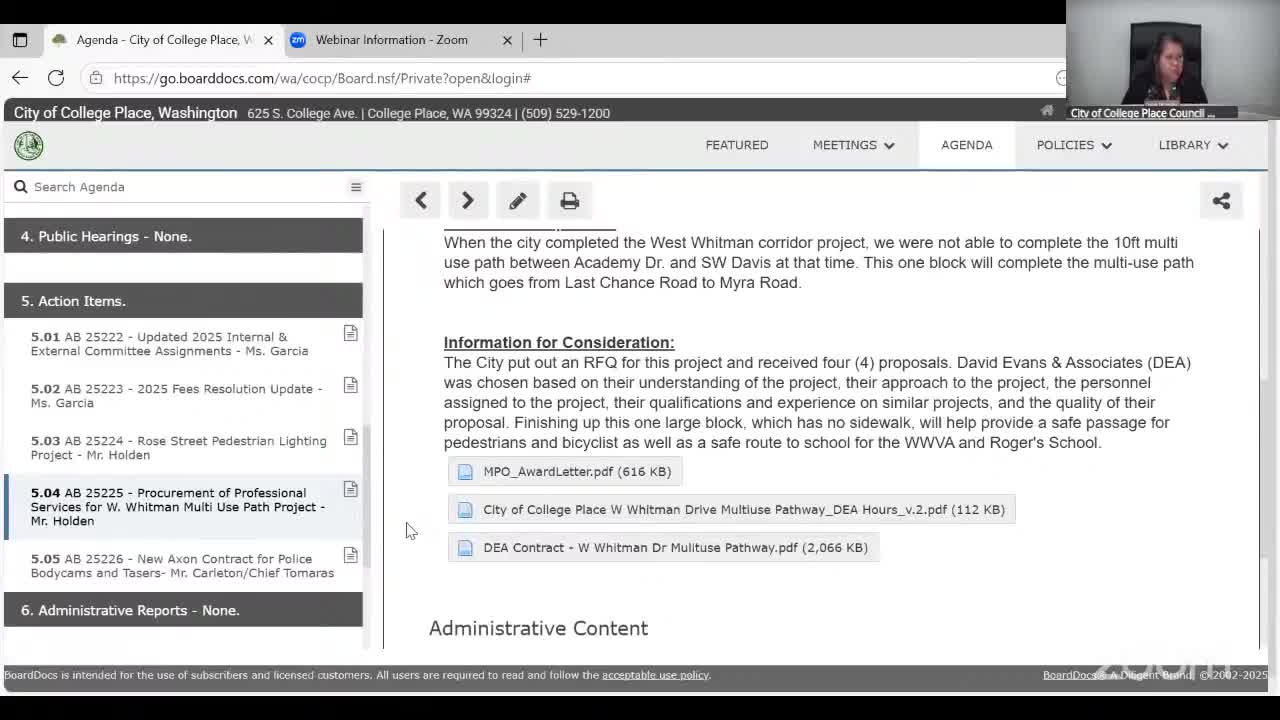The image size is (1280, 720).
Task: Reload the page with the refresh icon
Action: (56, 78)
